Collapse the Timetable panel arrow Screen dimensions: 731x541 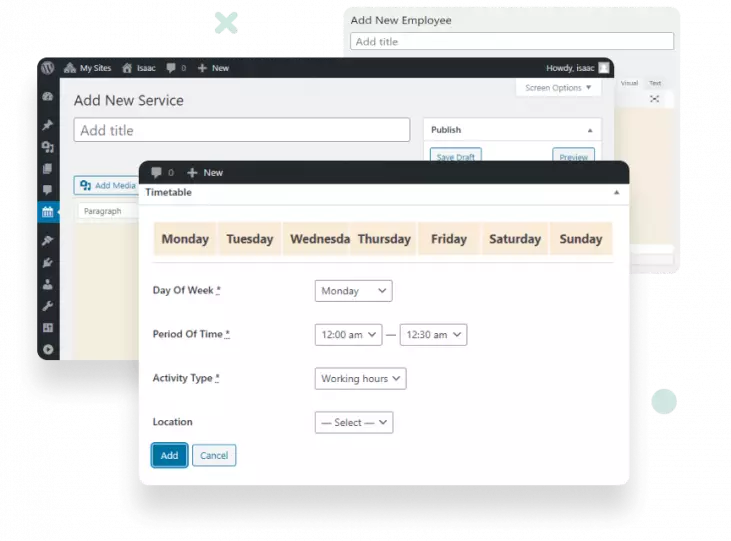(x=616, y=192)
